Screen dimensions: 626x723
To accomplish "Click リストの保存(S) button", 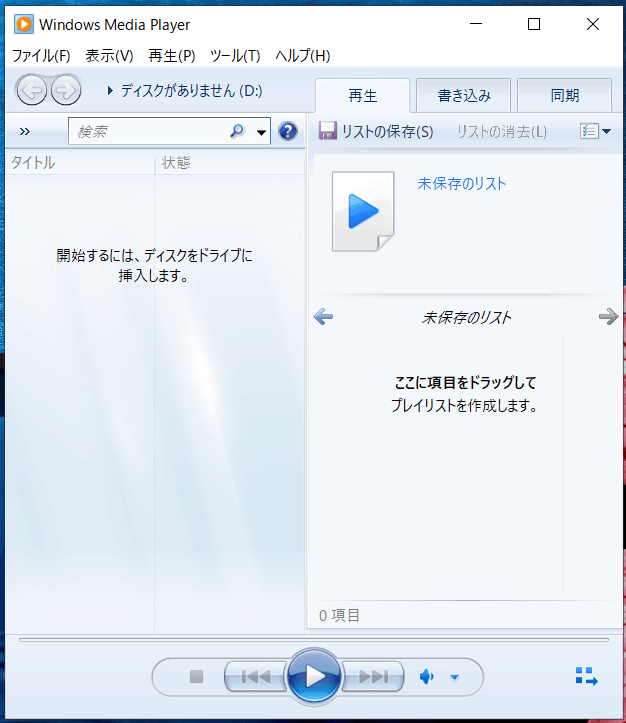I will point(376,131).
